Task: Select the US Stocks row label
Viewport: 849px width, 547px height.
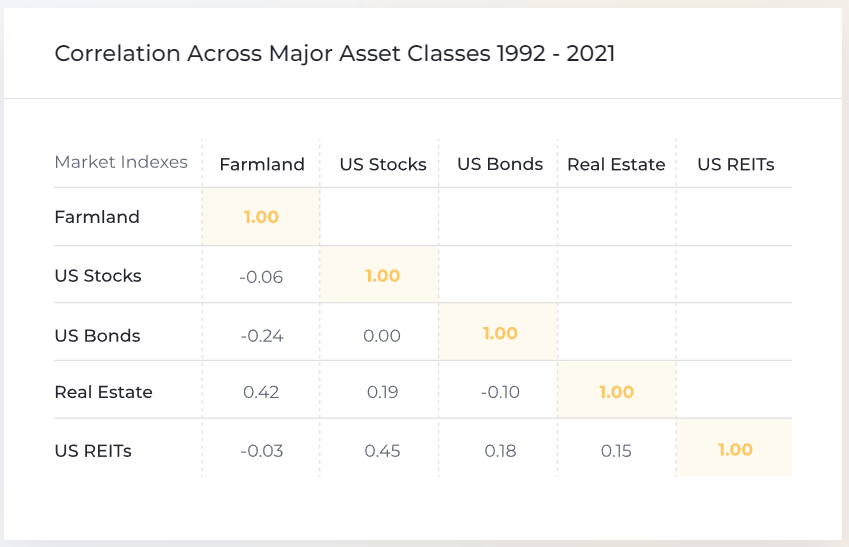Action: (x=98, y=276)
